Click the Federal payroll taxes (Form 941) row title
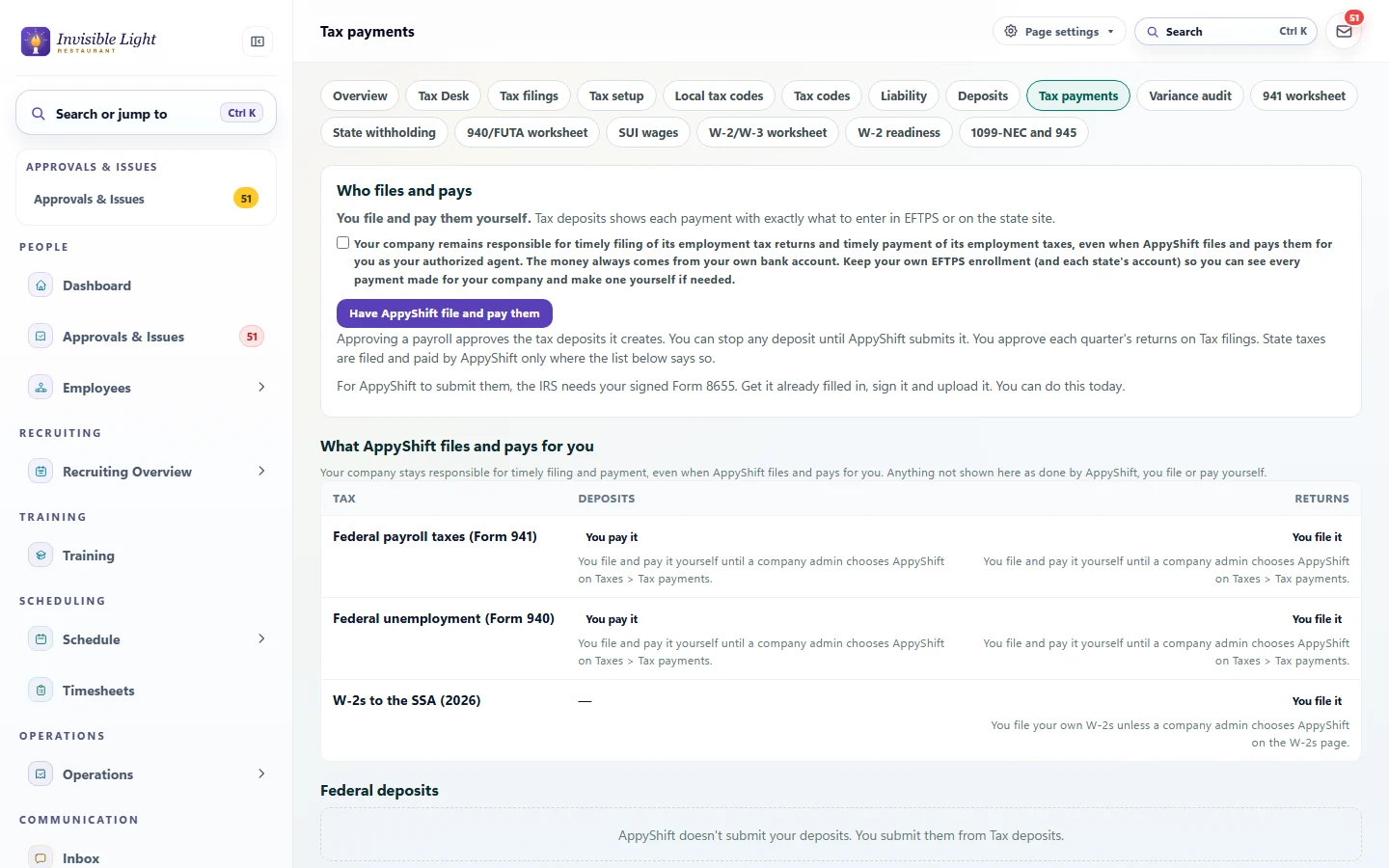This screenshot has width=1389, height=868. [435, 536]
